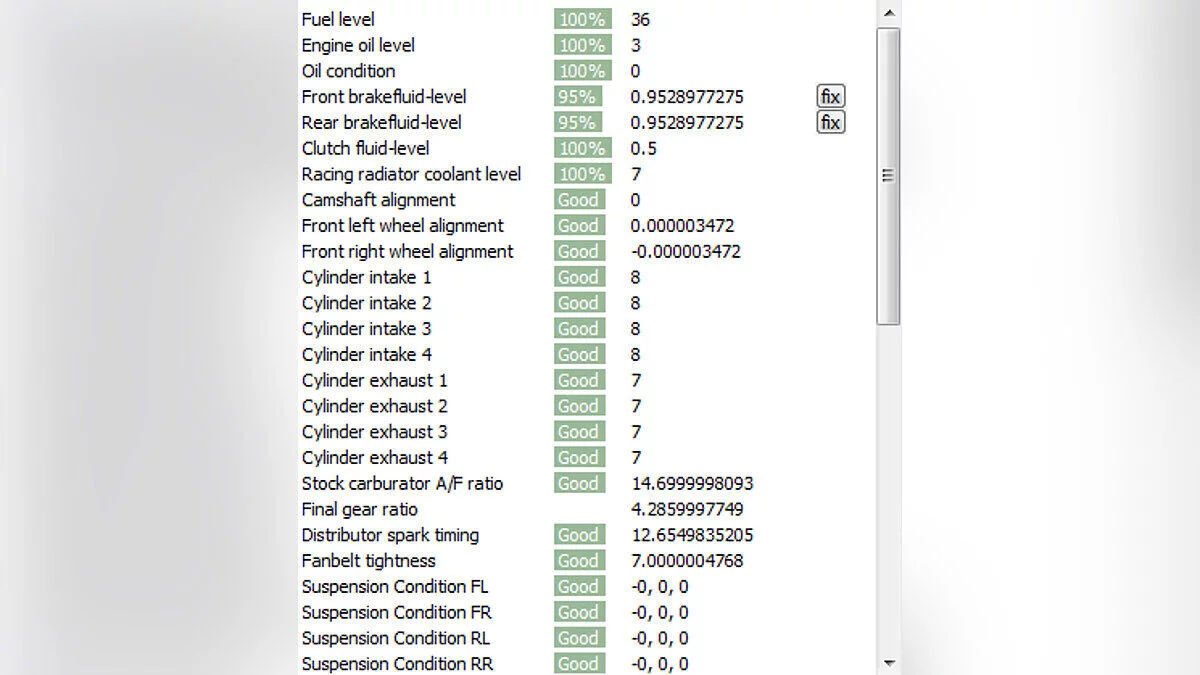Image resolution: width=1200 pixels, height=675 pixels.
Task: Click the Racing radiator coolant level label
Action: [411, 174]
